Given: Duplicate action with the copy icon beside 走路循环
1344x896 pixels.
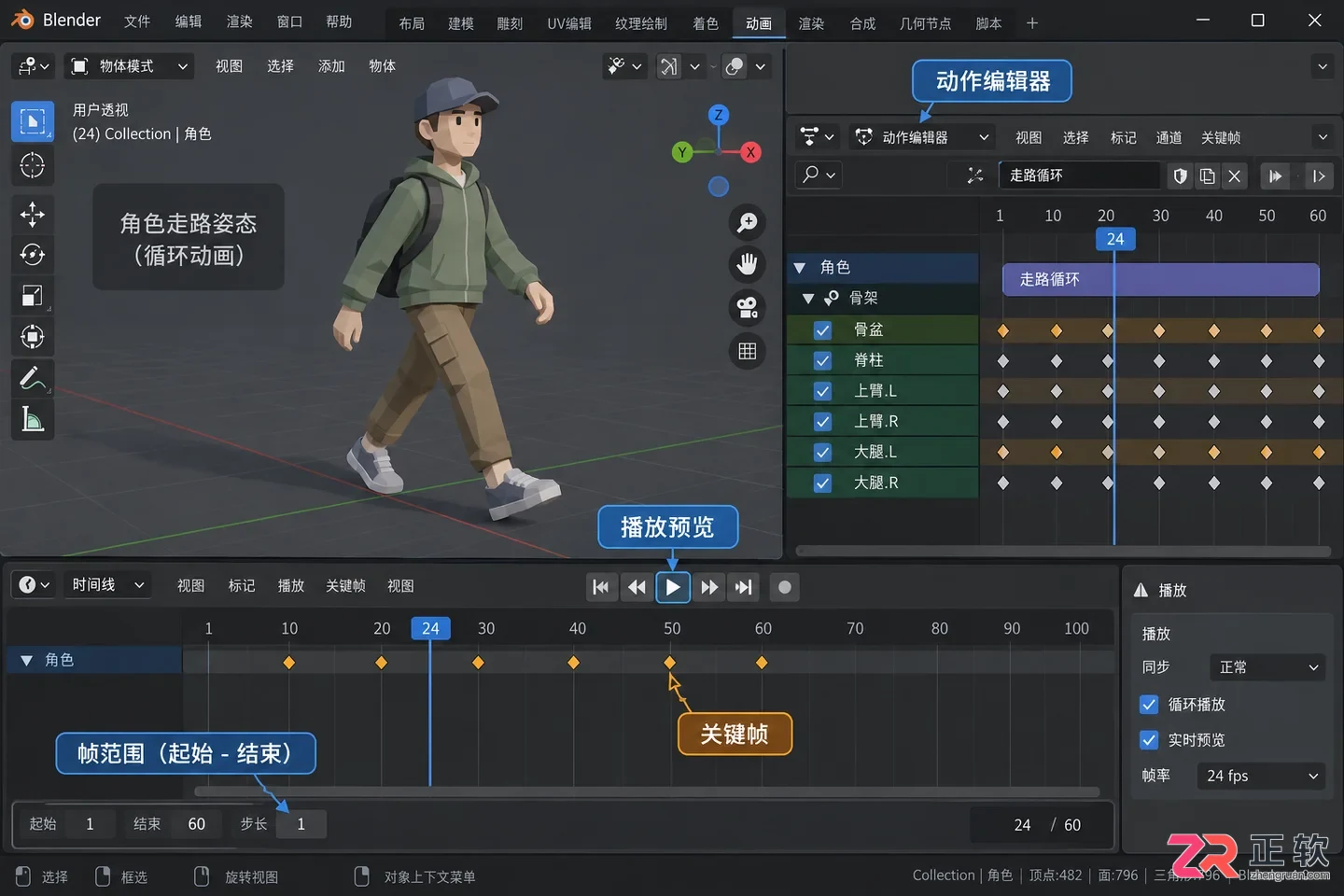Looking at the screenshot, I should pyautogui.click(x=1207, y=175).
